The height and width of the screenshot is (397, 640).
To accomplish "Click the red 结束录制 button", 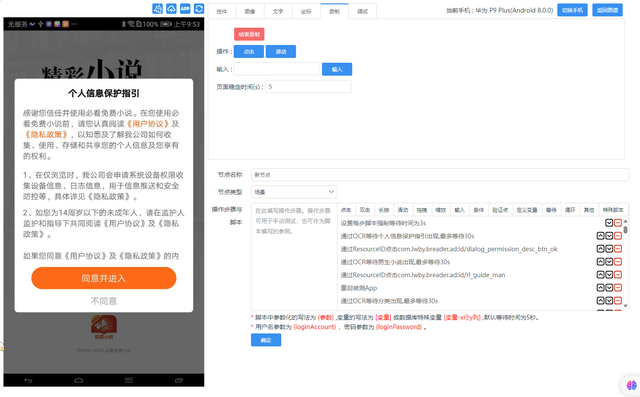I will pos(249,34).
